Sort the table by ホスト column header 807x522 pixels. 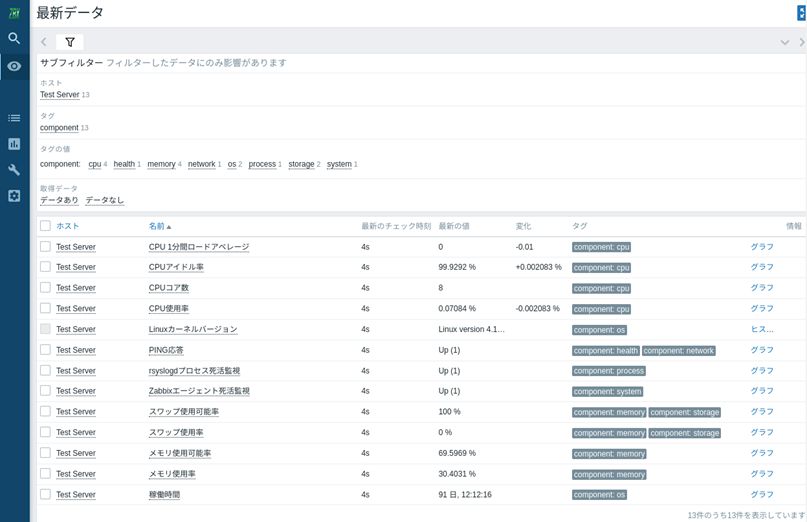[67, 226]
